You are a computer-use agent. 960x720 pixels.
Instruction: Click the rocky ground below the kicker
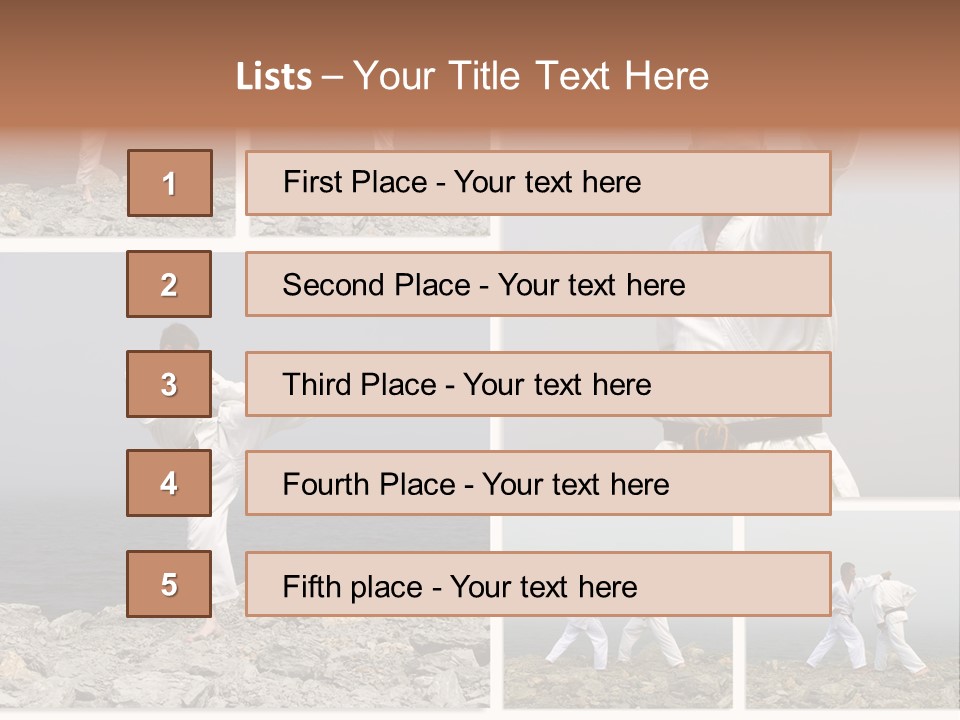[x=250, y=665]
